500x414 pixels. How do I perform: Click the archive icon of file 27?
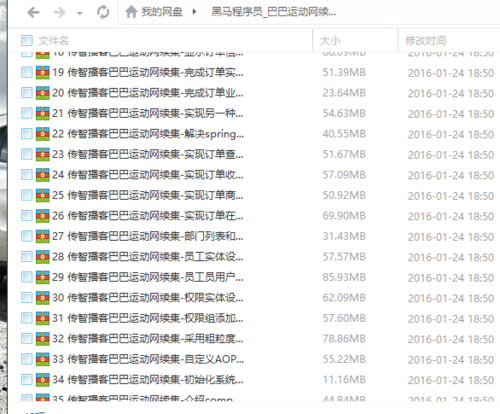tap(43, 236)
